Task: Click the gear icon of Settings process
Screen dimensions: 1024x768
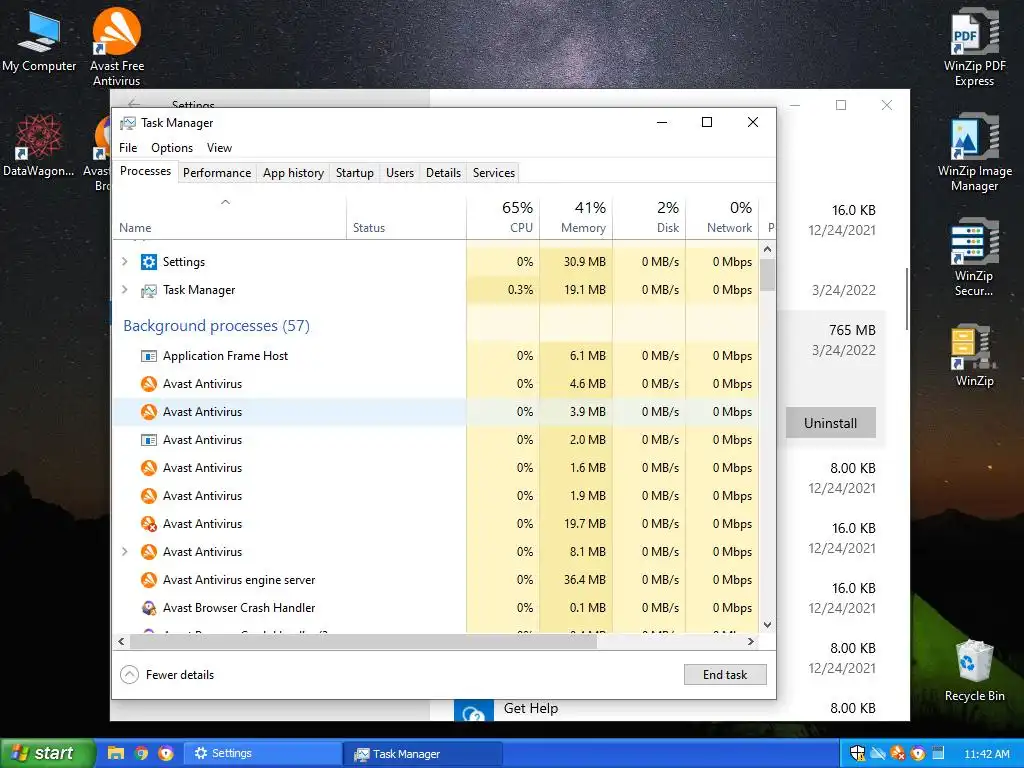Action: coord(149,262)
